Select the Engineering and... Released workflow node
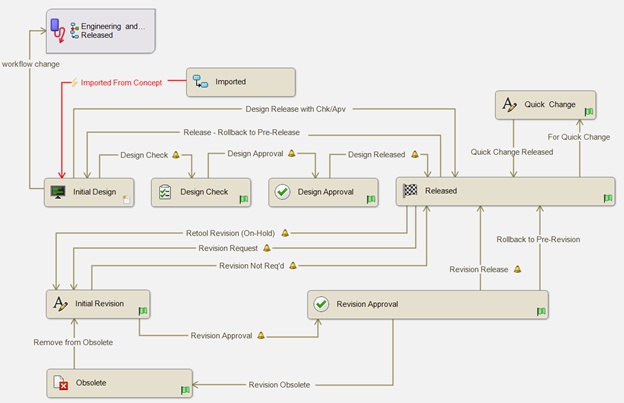Screen dimensions: 624x403 point(101,31)
